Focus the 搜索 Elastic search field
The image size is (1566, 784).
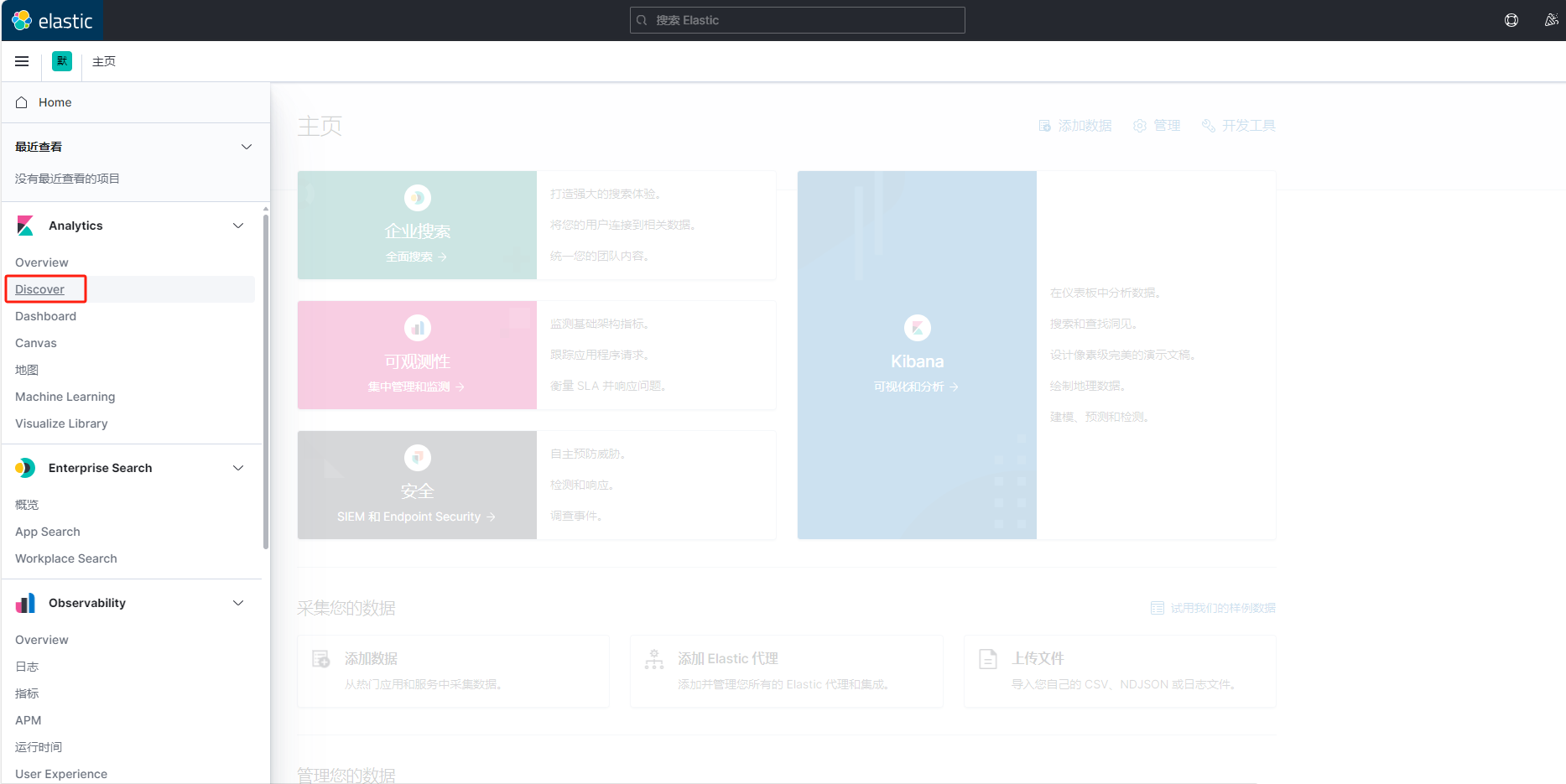pyautogui.click(x=798, y=20)
